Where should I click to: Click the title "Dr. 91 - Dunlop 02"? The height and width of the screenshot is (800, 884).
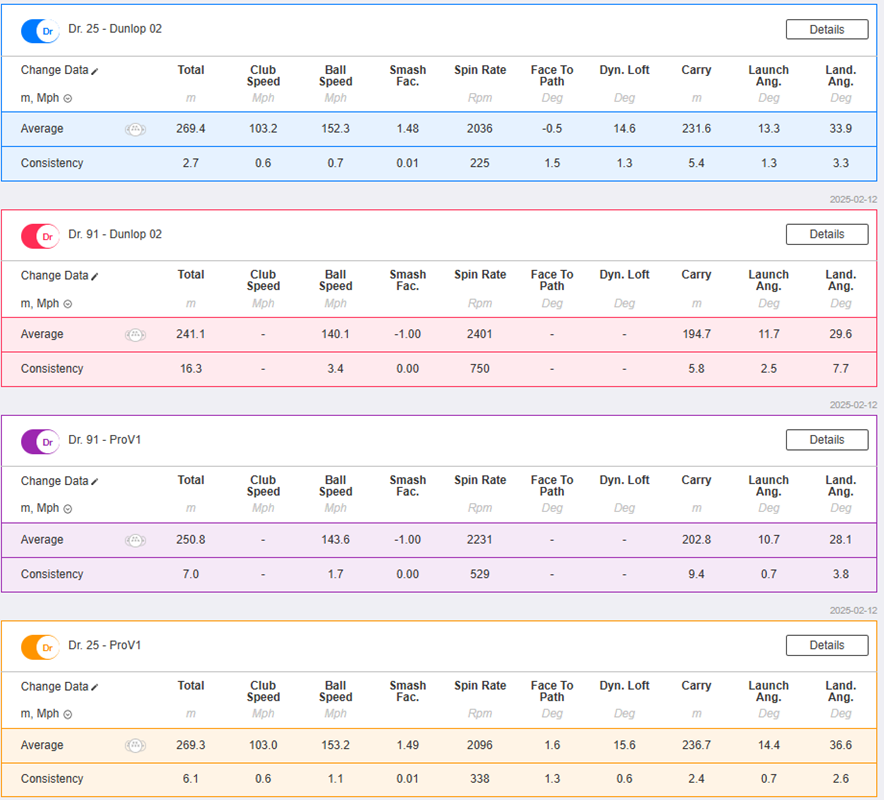115,234
